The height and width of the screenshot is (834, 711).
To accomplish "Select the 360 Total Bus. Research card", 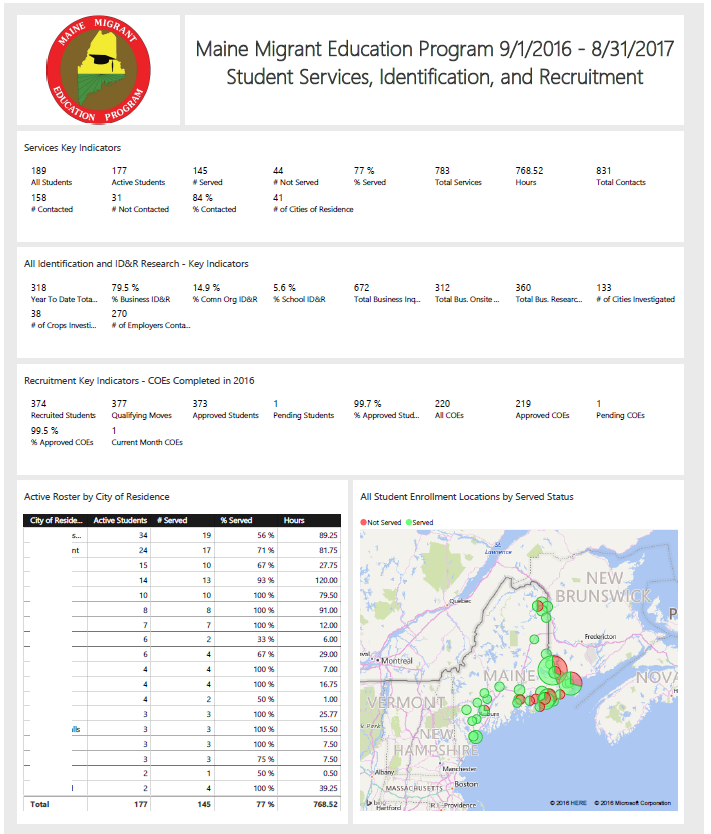I will (549, 293).
